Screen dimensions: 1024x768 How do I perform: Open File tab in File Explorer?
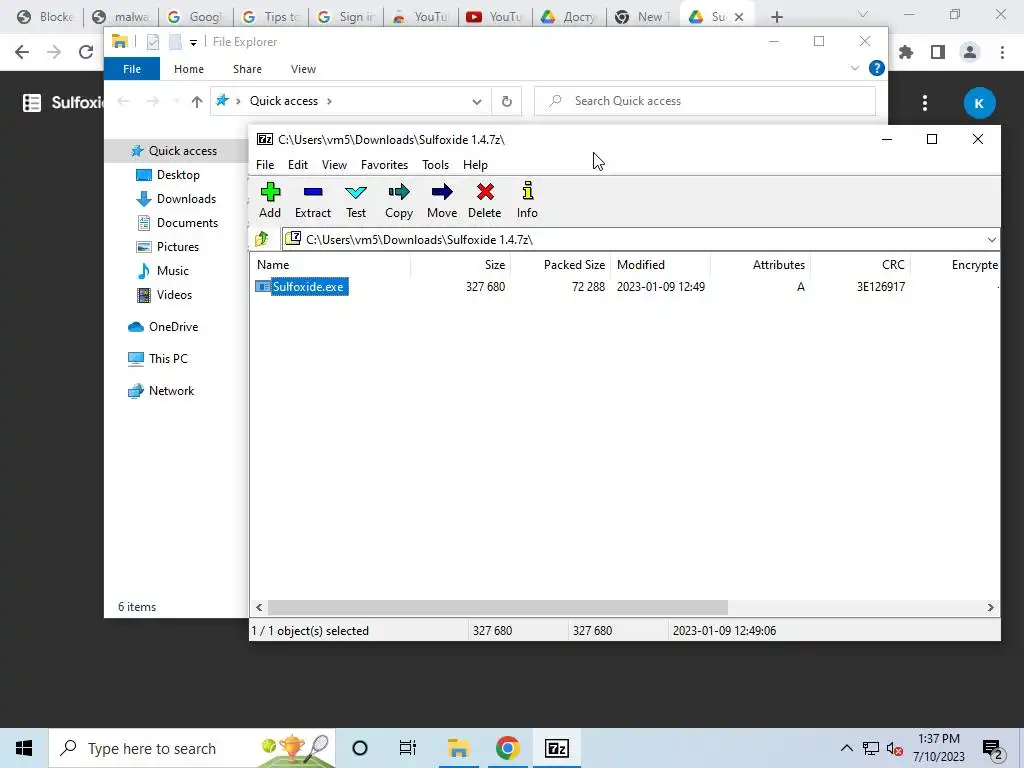tap(132, 69)
